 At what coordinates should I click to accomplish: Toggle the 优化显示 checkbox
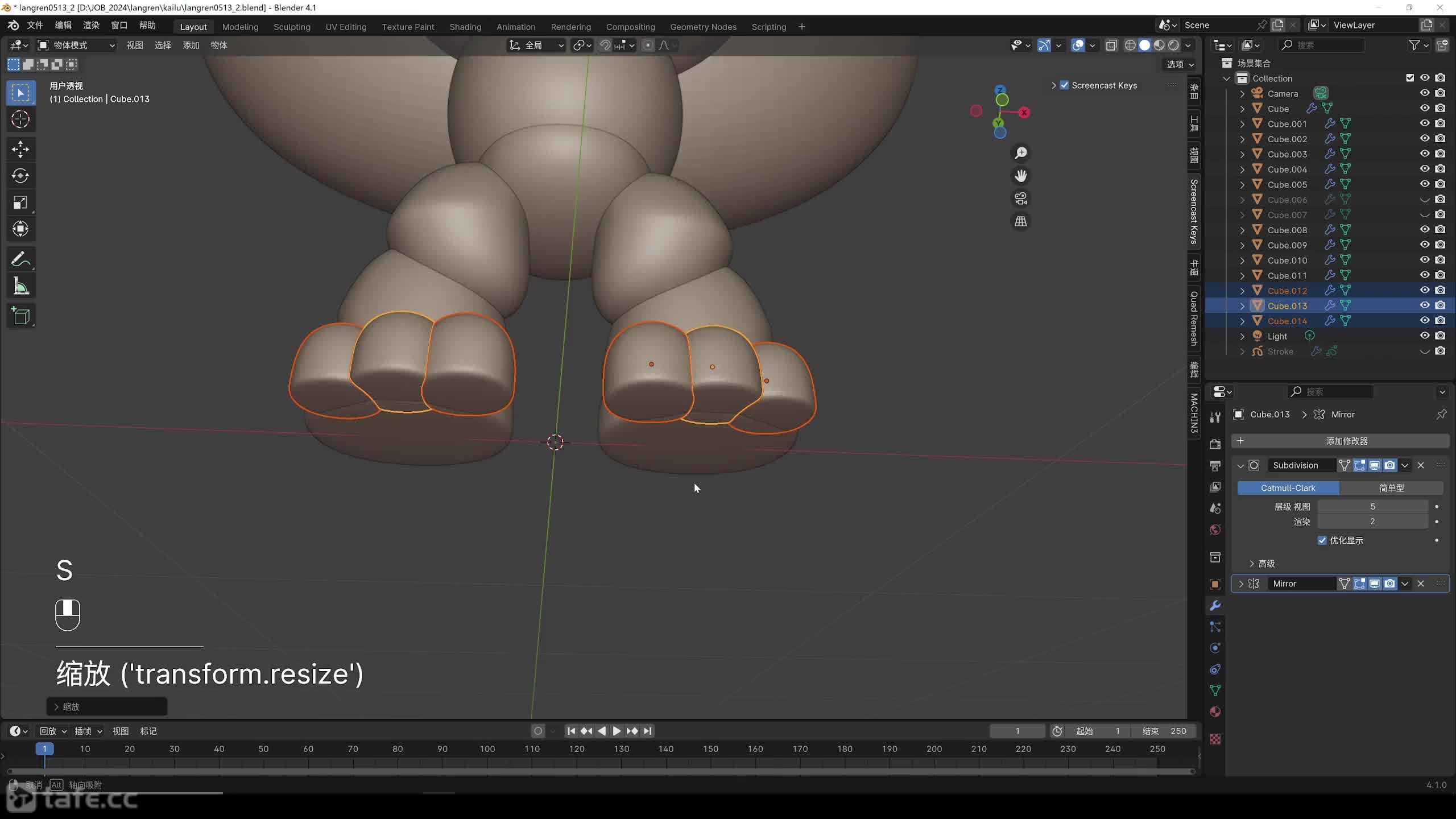click(x=1322, y=540)
